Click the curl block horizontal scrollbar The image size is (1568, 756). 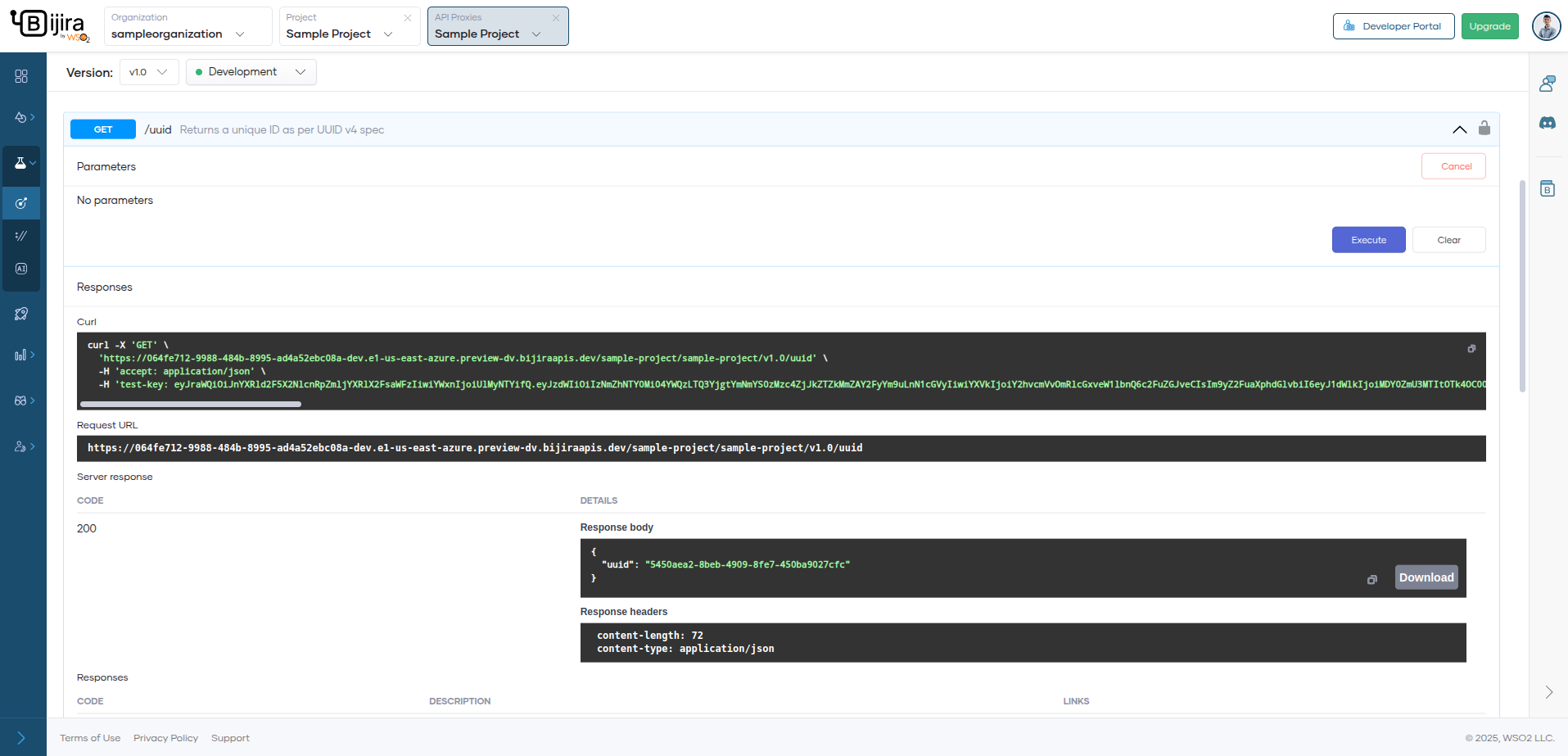click(190, 404)
